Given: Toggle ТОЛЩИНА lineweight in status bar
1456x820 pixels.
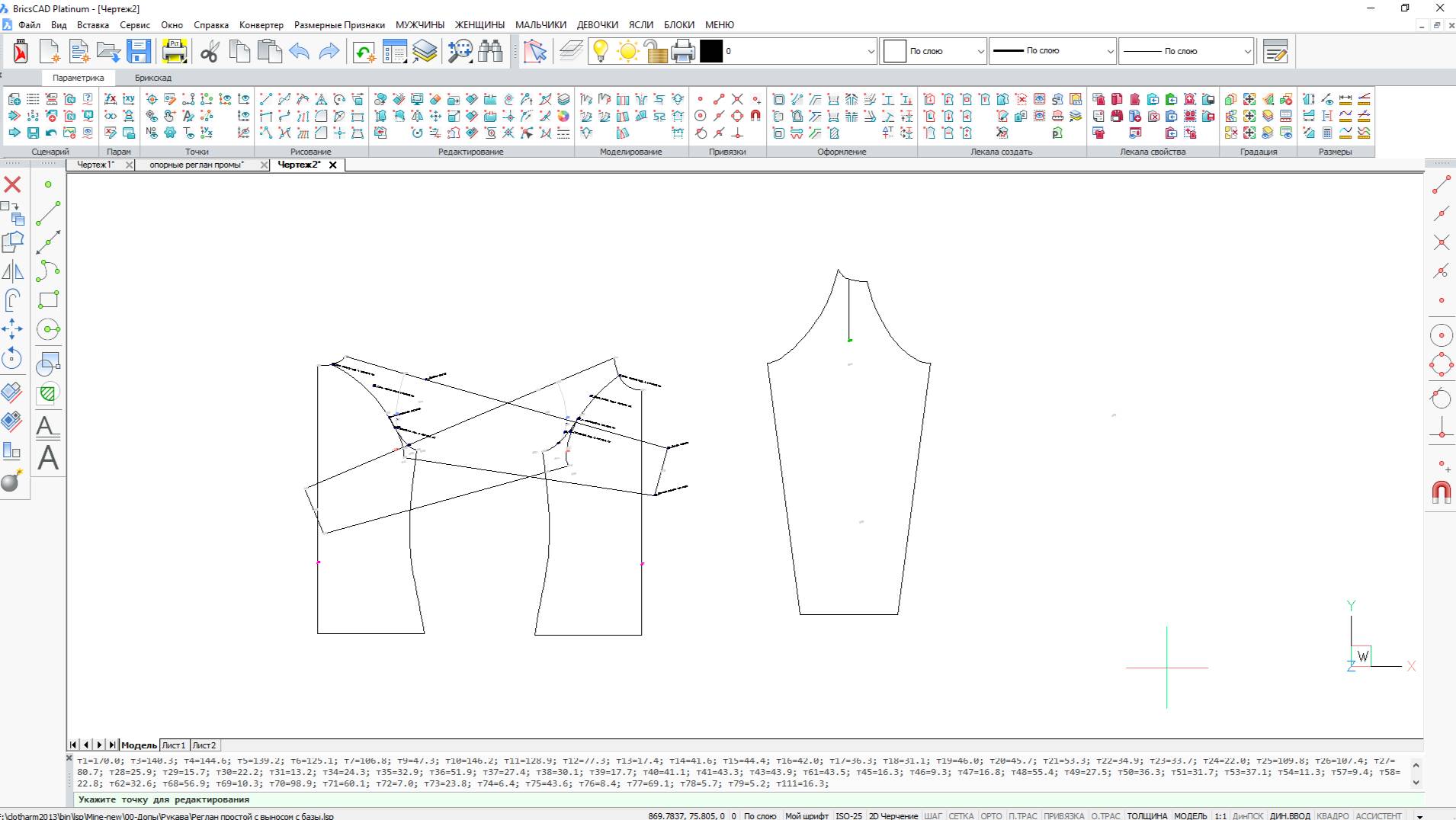Looking at the screenshot, I should point(1147,815).
